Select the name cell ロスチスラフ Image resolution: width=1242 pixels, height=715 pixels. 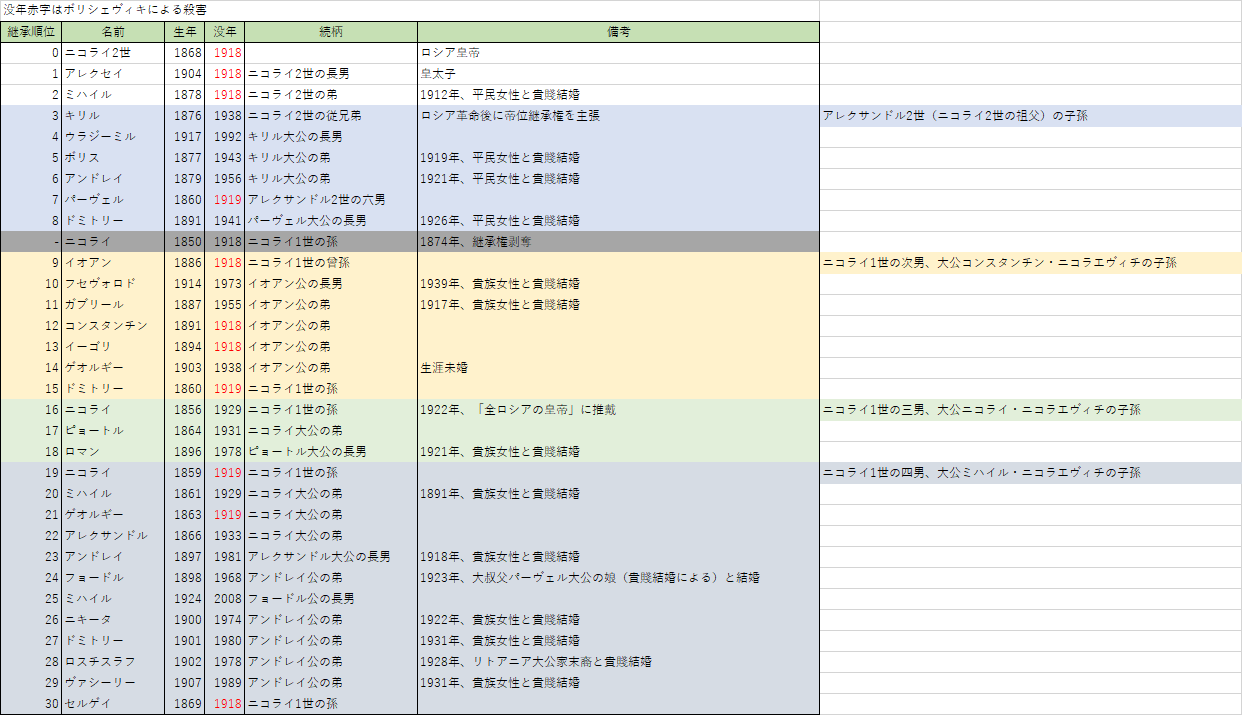coord(113,662)
